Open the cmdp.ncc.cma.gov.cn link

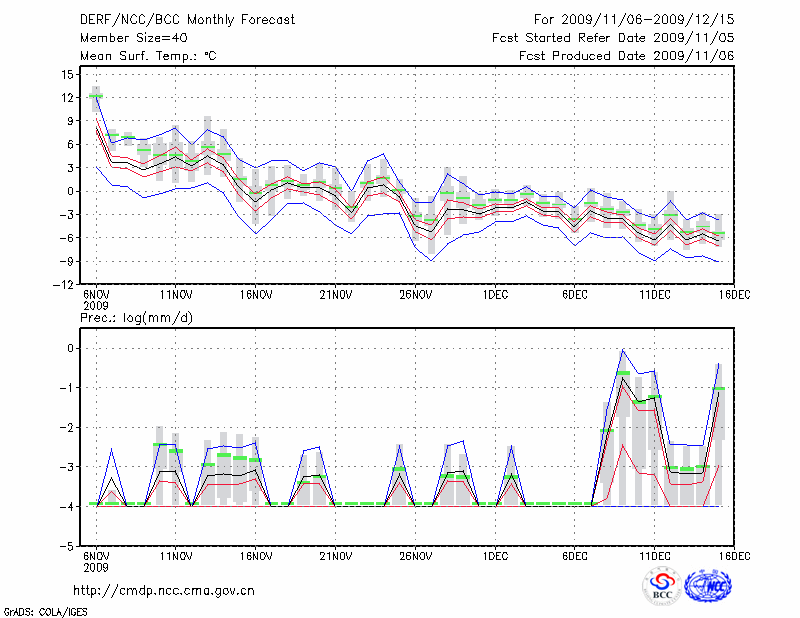164,590
